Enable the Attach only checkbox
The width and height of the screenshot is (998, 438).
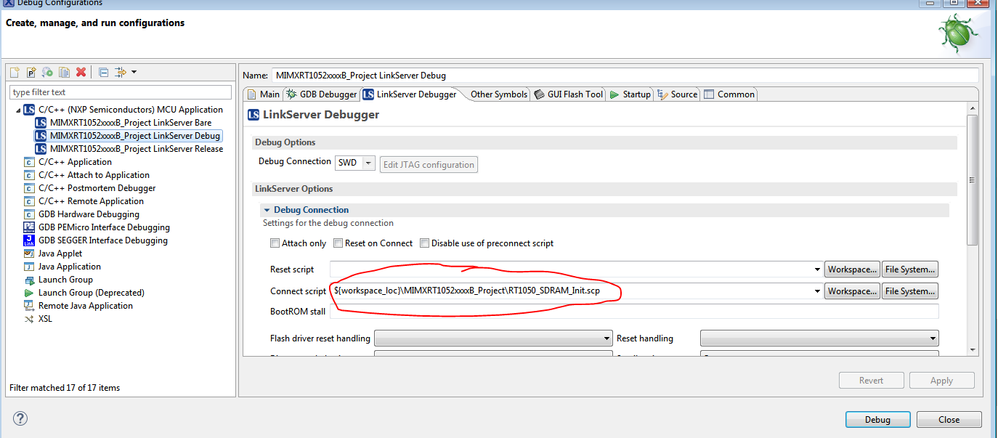click(x=274, y=243)
